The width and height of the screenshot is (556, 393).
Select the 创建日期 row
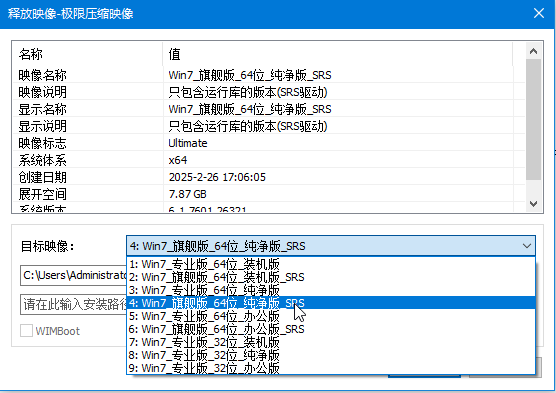click(x=269, y=177)
